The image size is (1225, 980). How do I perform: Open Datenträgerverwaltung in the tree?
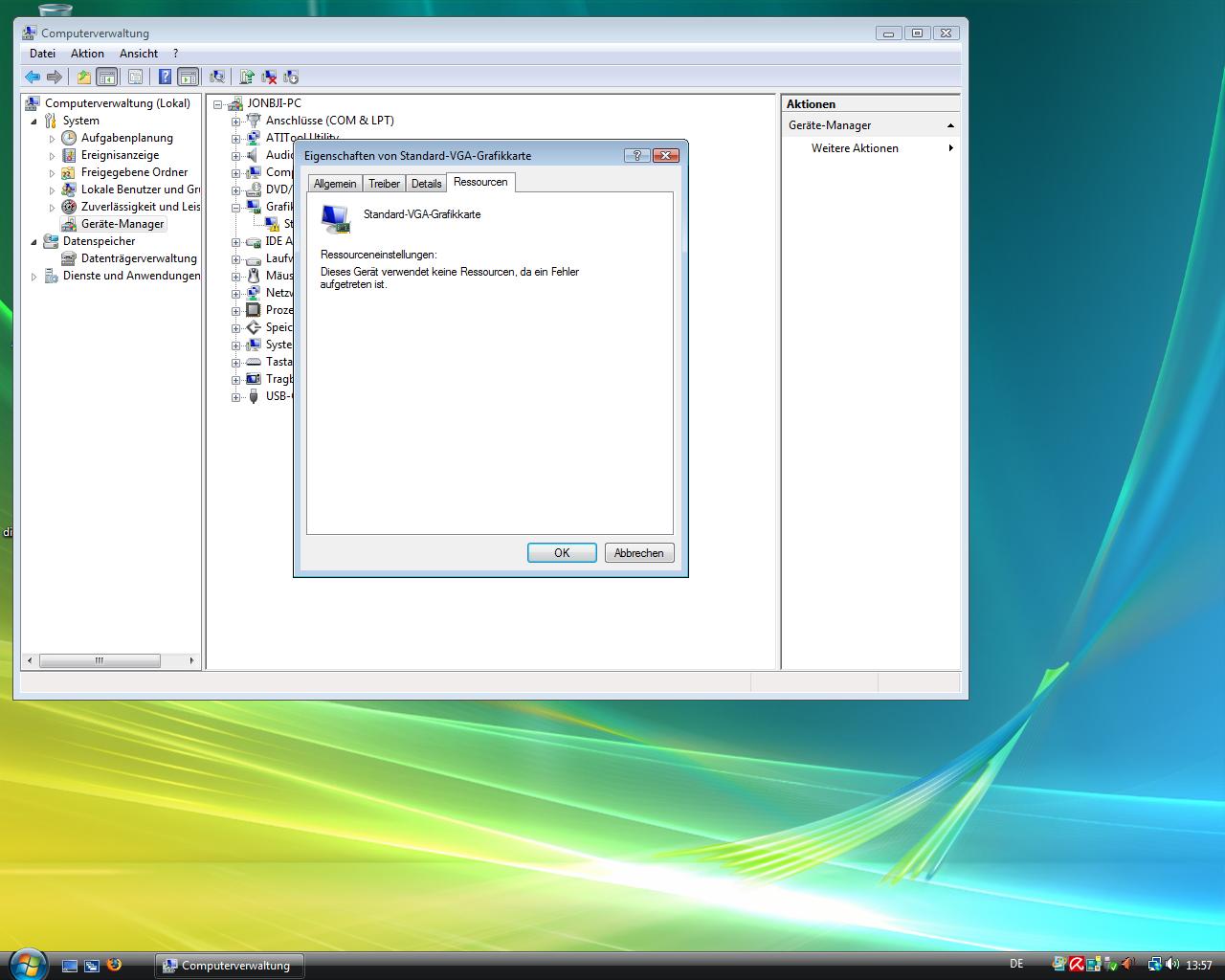click(139, 258)
